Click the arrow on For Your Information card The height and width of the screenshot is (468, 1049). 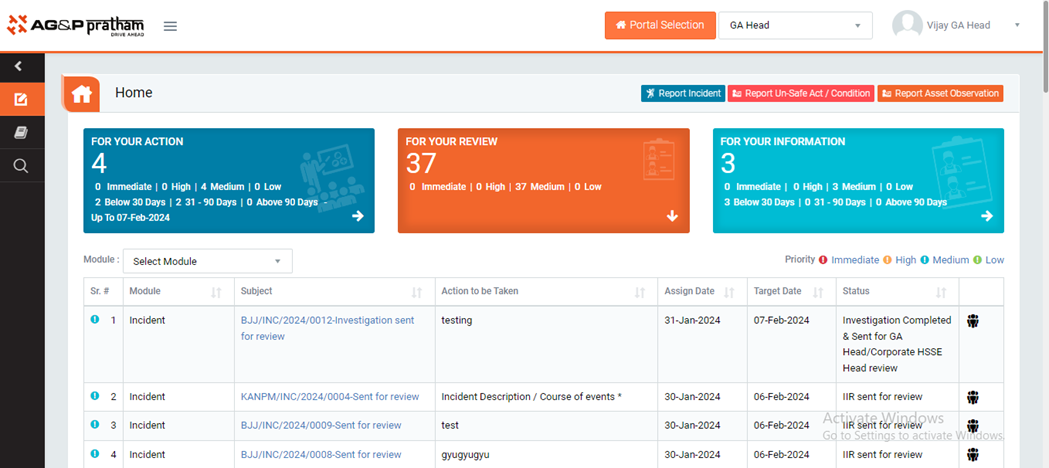tap(986, 216)
